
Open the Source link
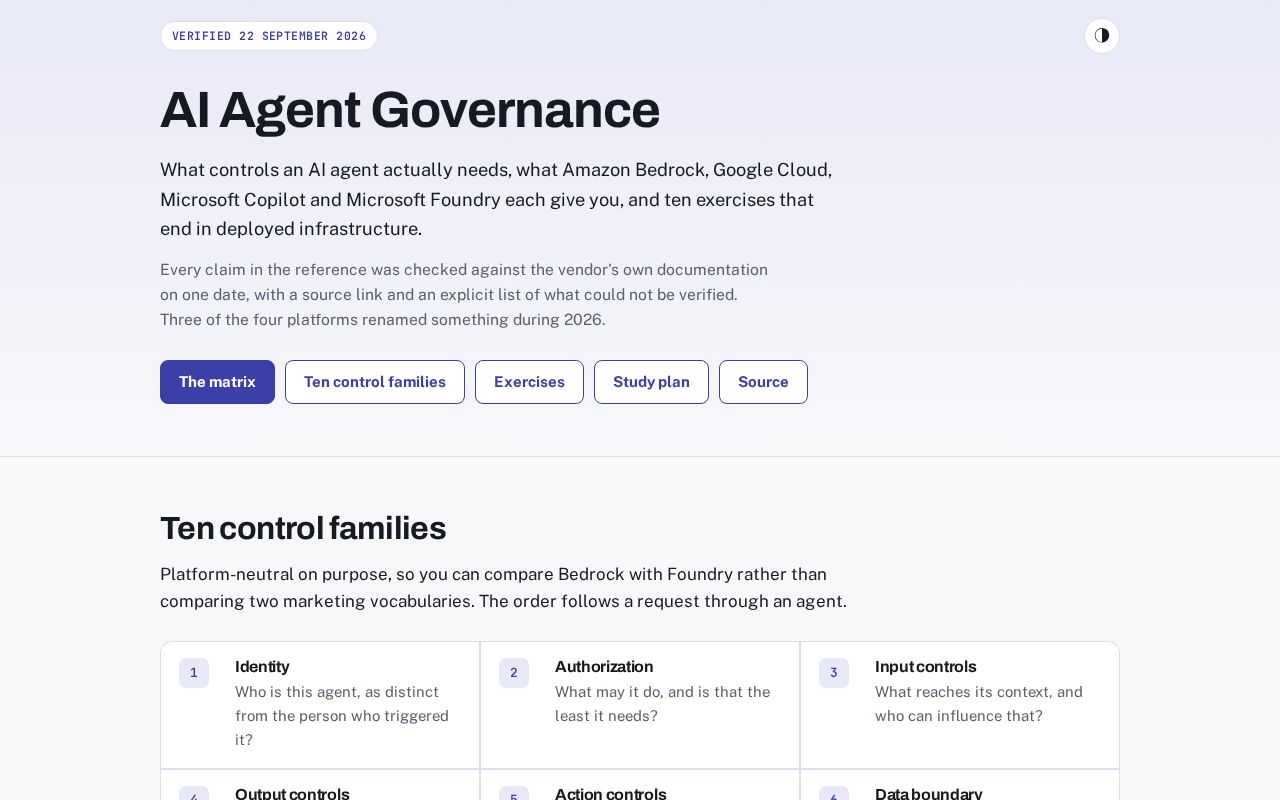pyautogui.click(x=763, y=382)
